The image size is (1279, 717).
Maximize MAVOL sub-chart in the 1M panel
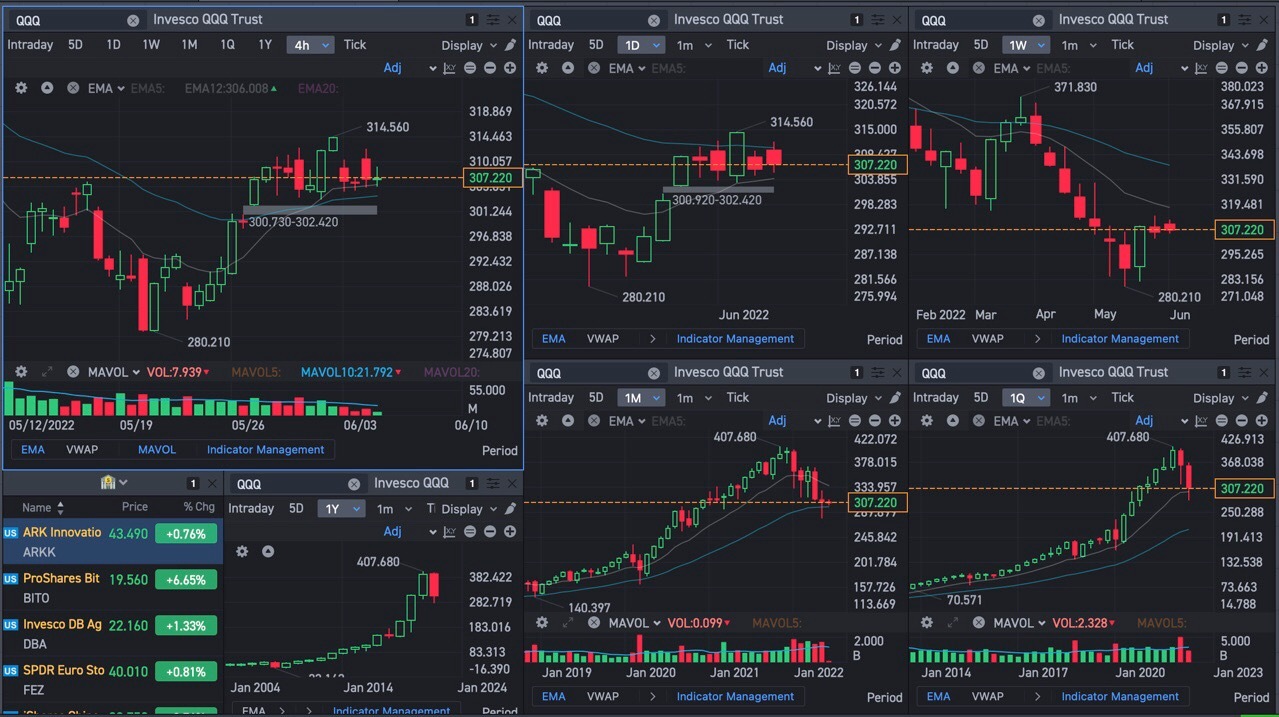tap(568, 623)
